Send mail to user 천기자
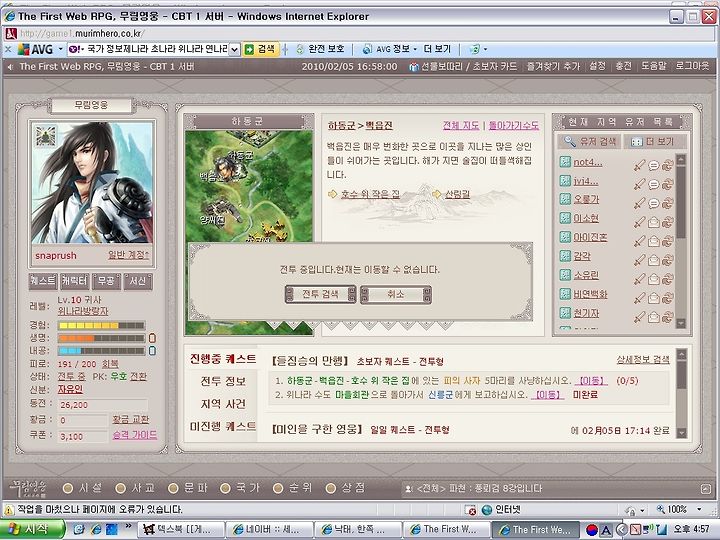This screenshot has width=720, height=540. 654,317
